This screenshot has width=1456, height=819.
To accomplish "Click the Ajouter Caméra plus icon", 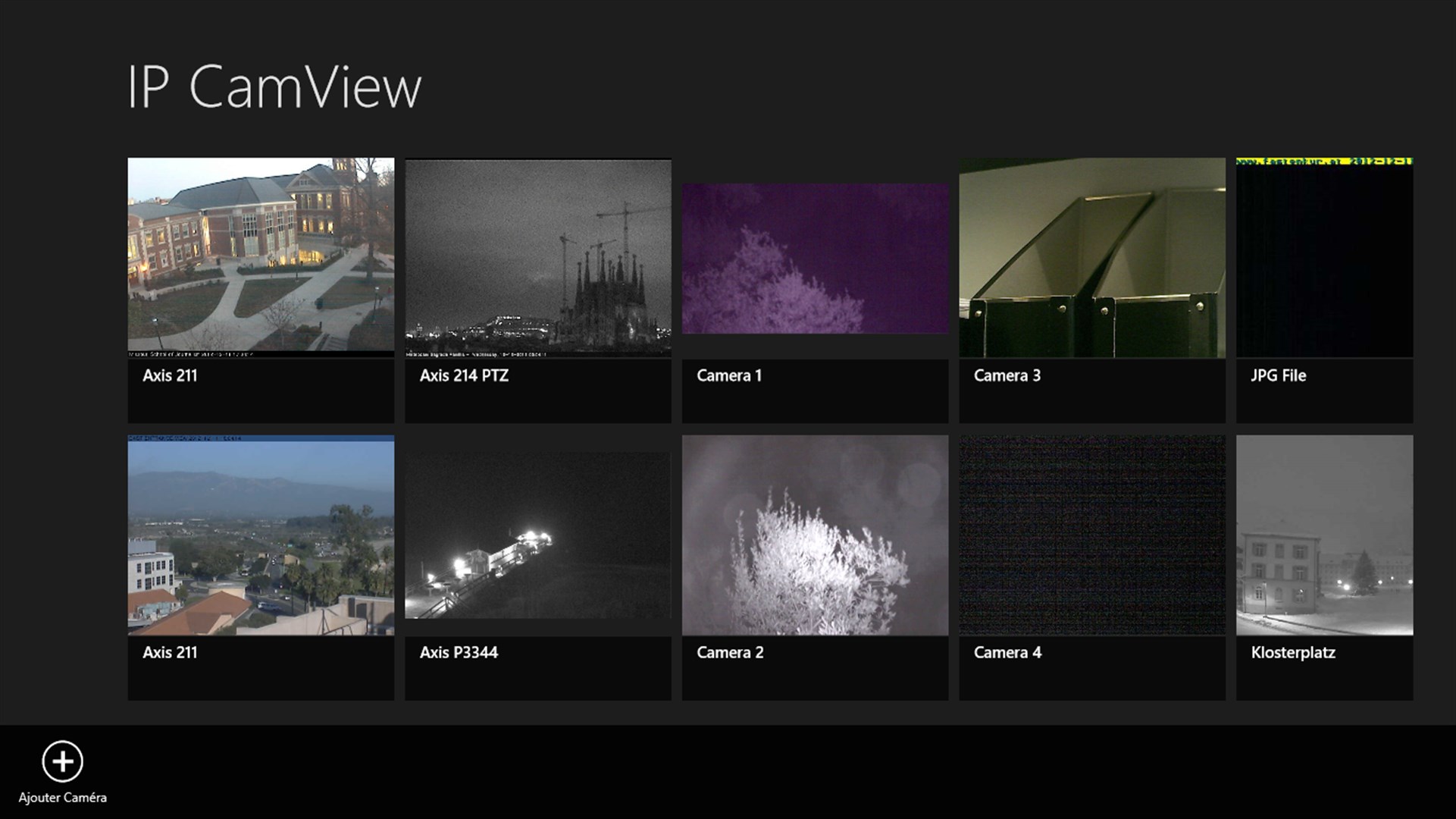I will pyautogui.click(x=62, y=761).
